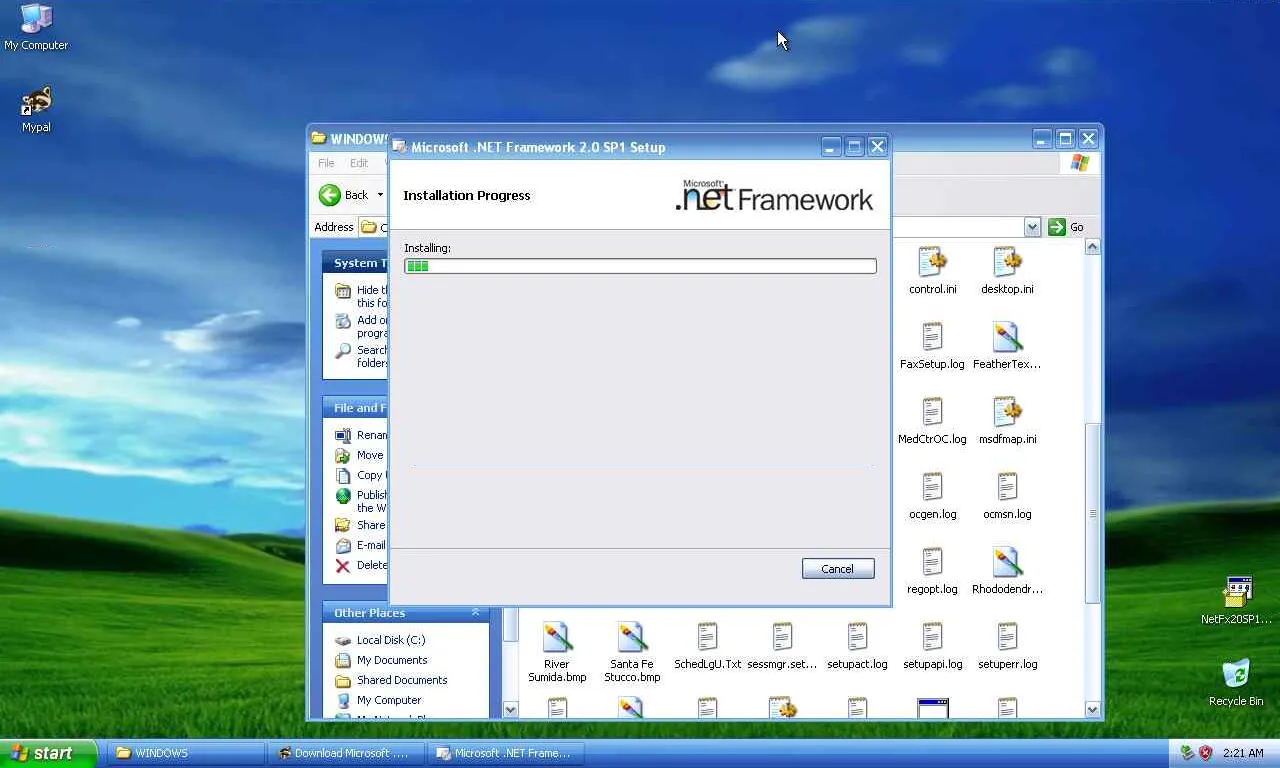Click the sidebar panel scroll down arrow
The image size is (1280, 768).
click(x=510, y=710)
